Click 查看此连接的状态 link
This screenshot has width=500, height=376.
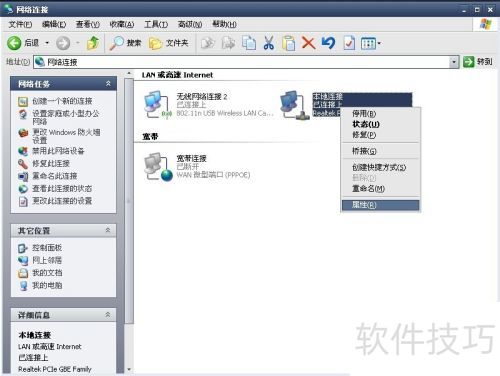click(x=62, y=189)
